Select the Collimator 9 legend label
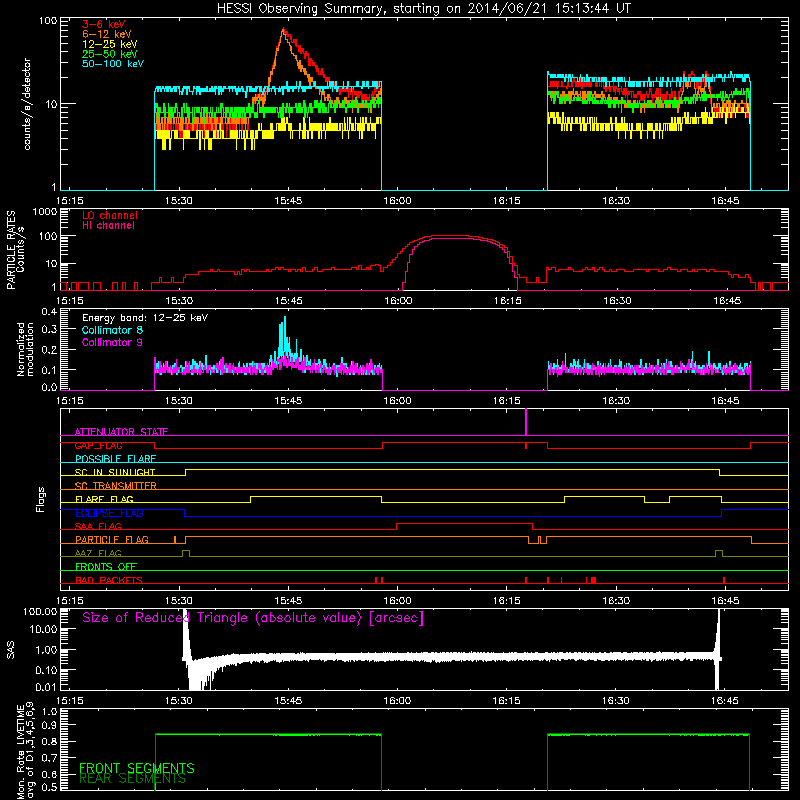Viewport: 800px width, 800px height. pyautogui.click(x=112, y=342)
